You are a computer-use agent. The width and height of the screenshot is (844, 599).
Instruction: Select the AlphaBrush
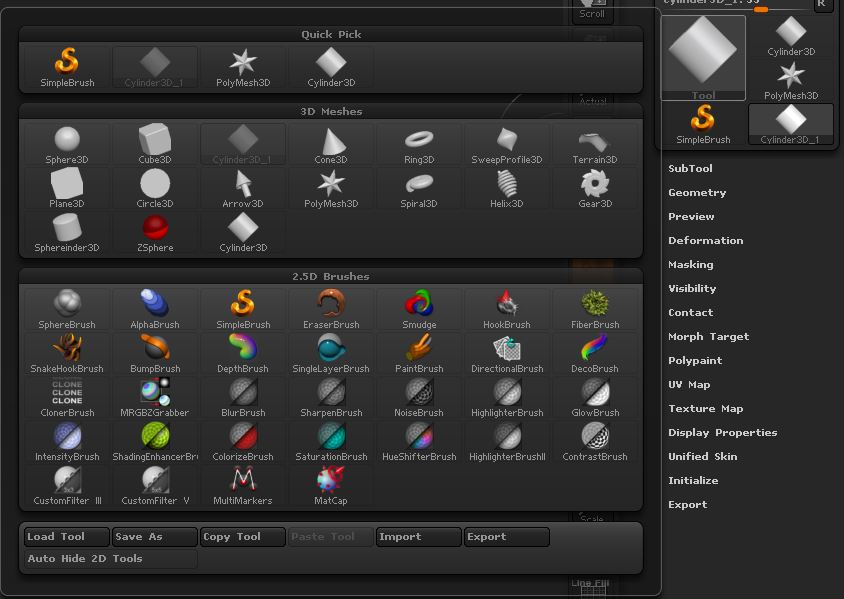pos(155,309)
